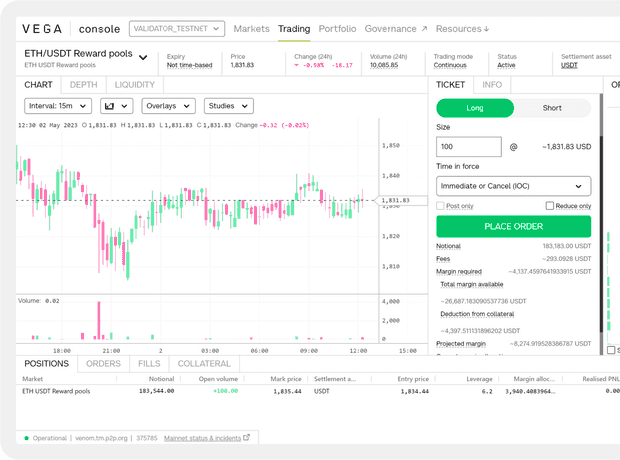Viewport: 620px width, 460px height.
Task: Click the Open volume +100.00 cell
Action: point(225,391)
